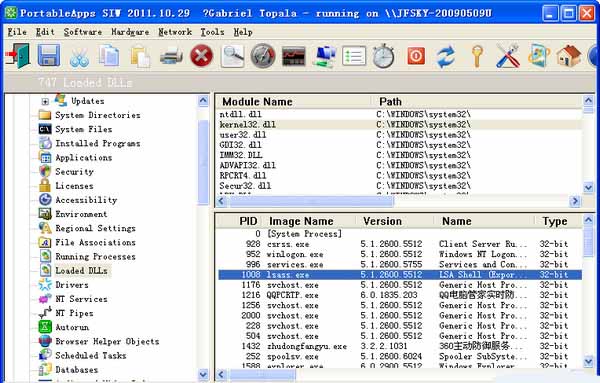Select Installed Programs tree item
The height and width of the screenshot is (383, 600).
click(x=98, y=143)
